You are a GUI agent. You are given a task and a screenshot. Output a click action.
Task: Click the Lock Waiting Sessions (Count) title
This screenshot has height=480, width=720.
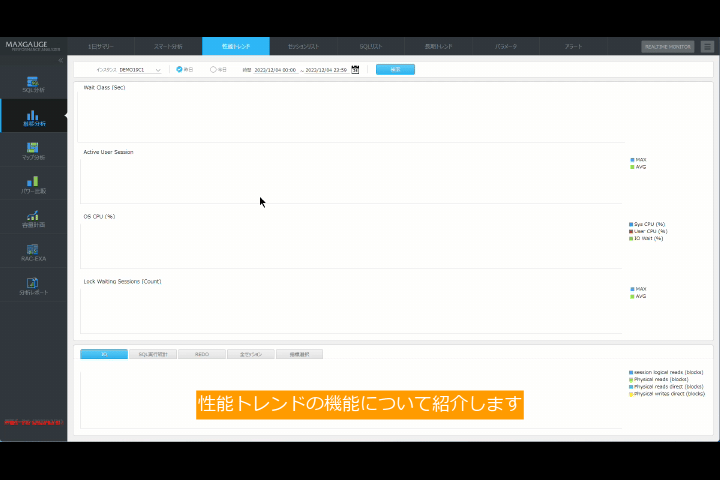(122, 282)
